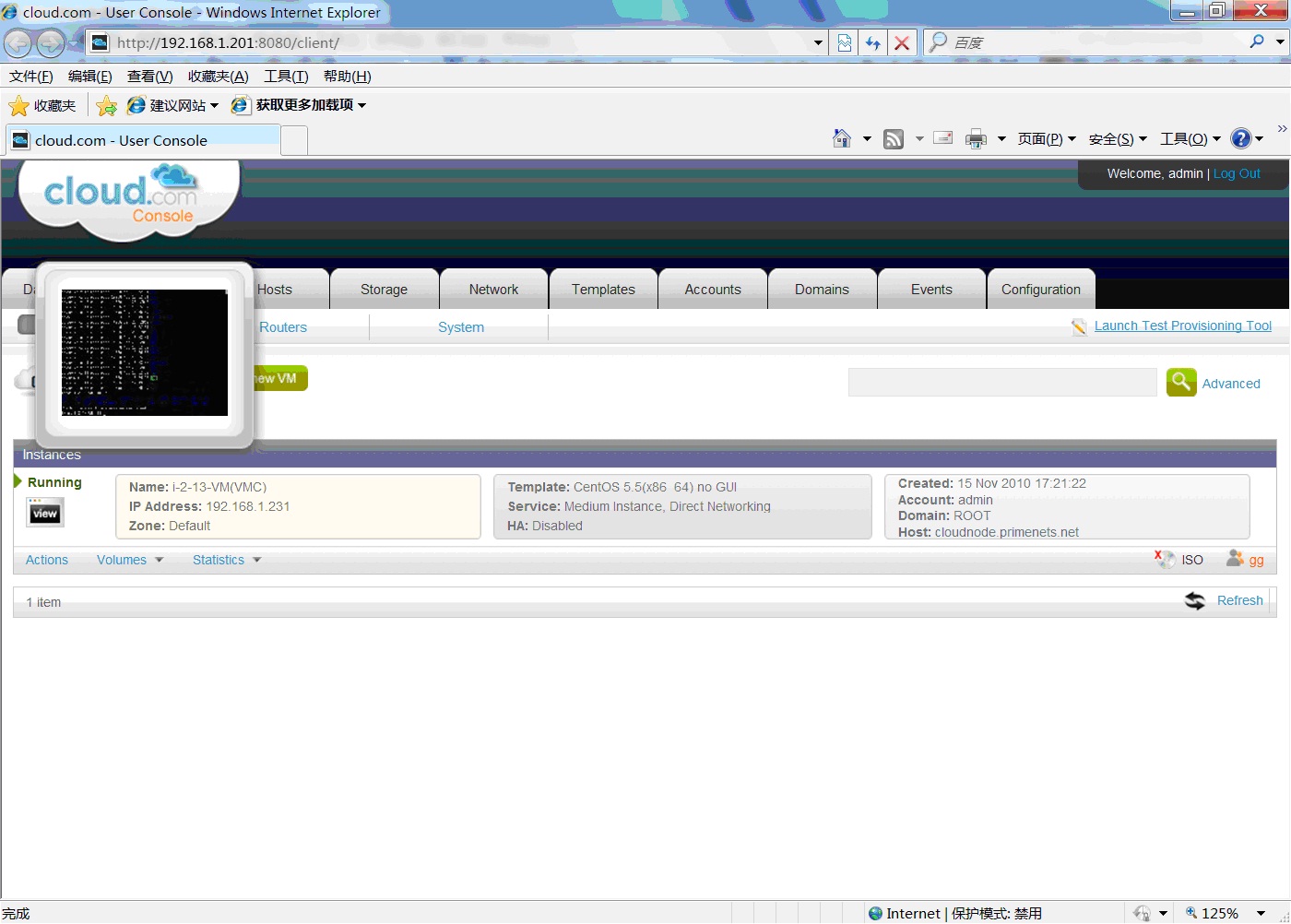This screenshot has width=1291, height=924.
Task: Click the Refresh arrows icon in instance footer
Action: (x=1195, y=601)
